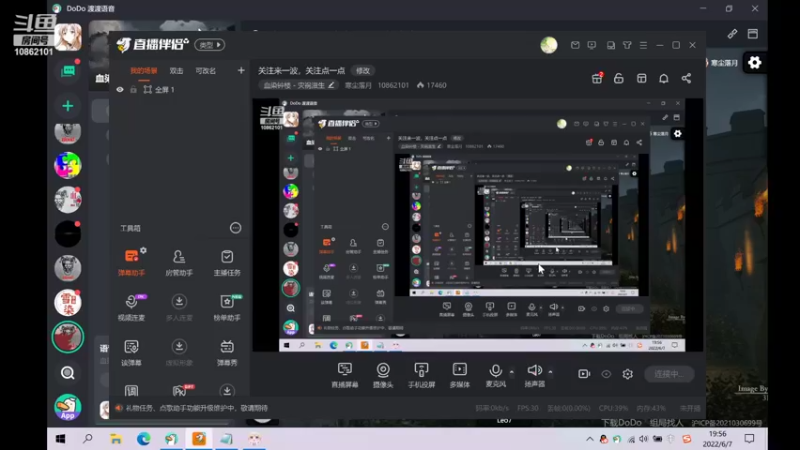Open the 房管助手 room manager tool

tap(179, 263)
